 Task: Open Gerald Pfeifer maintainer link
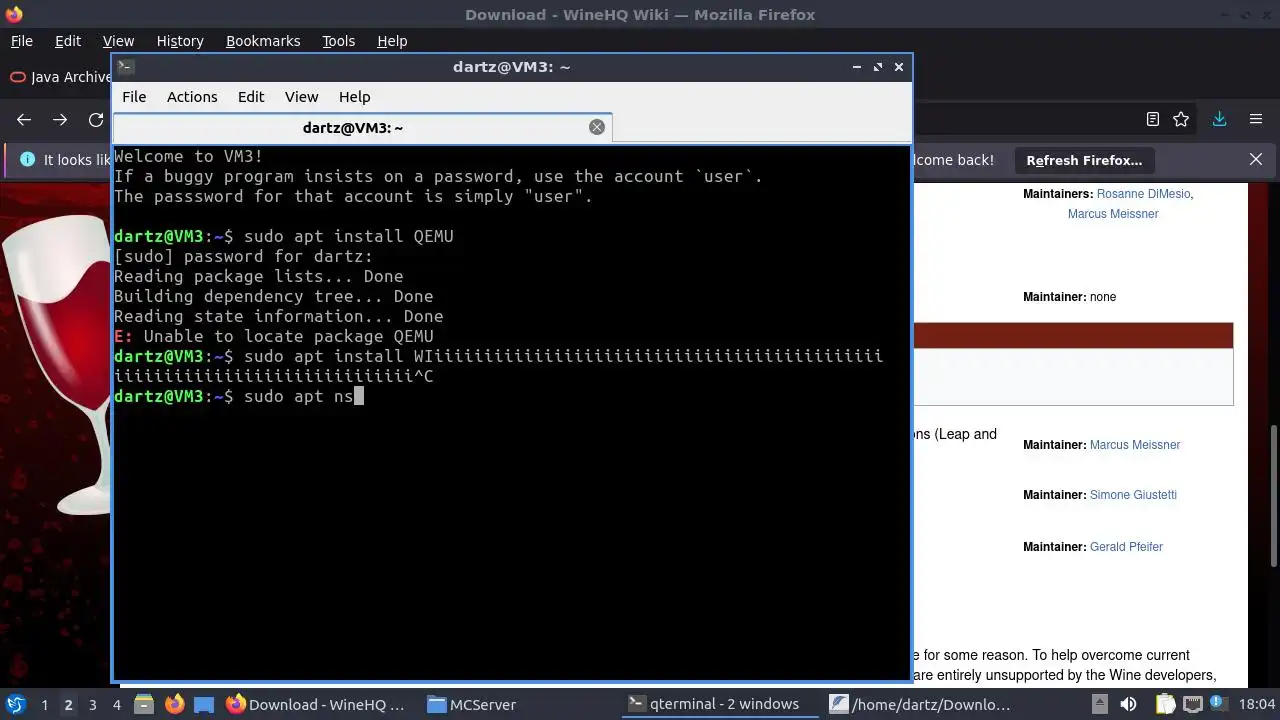[x=1126, y=547]
